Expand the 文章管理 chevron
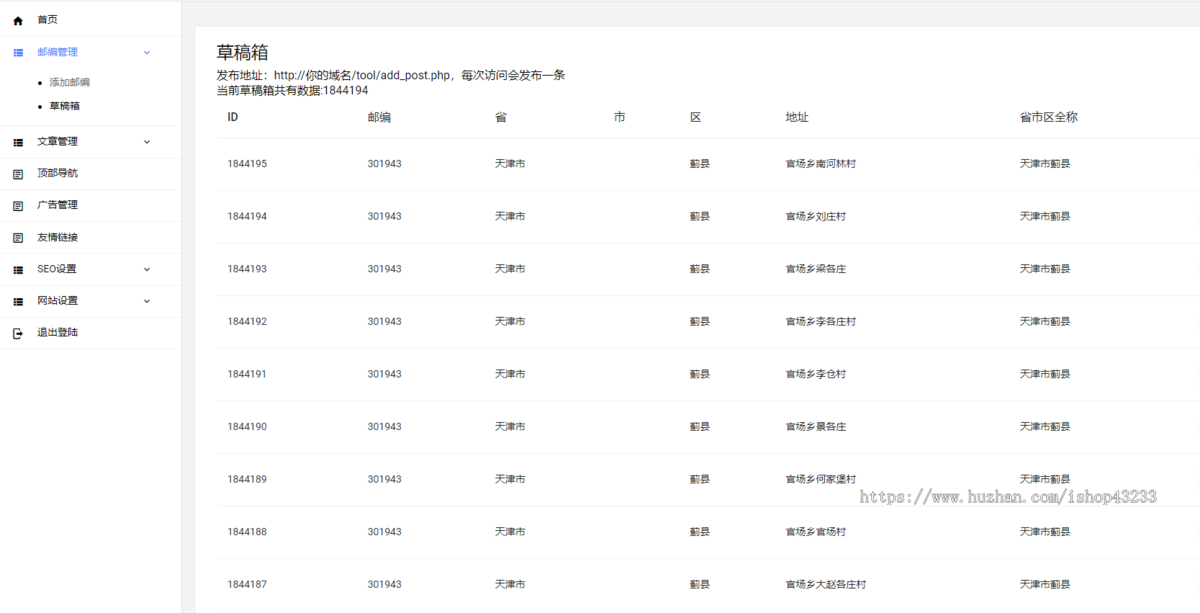Viewport: 1200px width, 613px height. [147, 142]
